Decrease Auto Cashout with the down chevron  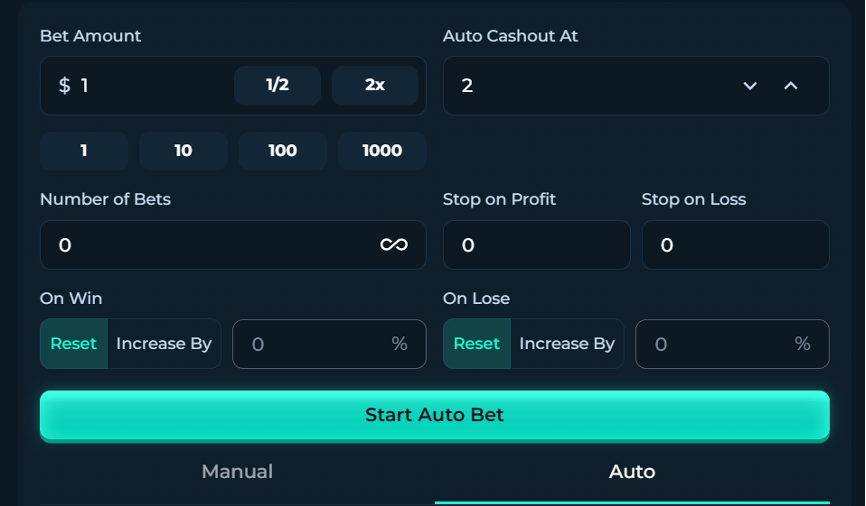[750, 86]
